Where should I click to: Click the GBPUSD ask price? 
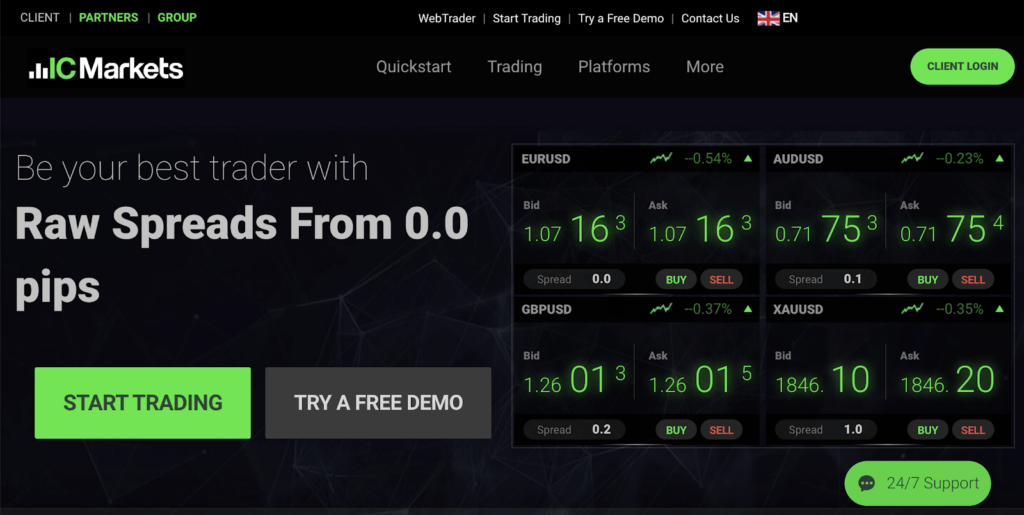click(x=700, y=380)
